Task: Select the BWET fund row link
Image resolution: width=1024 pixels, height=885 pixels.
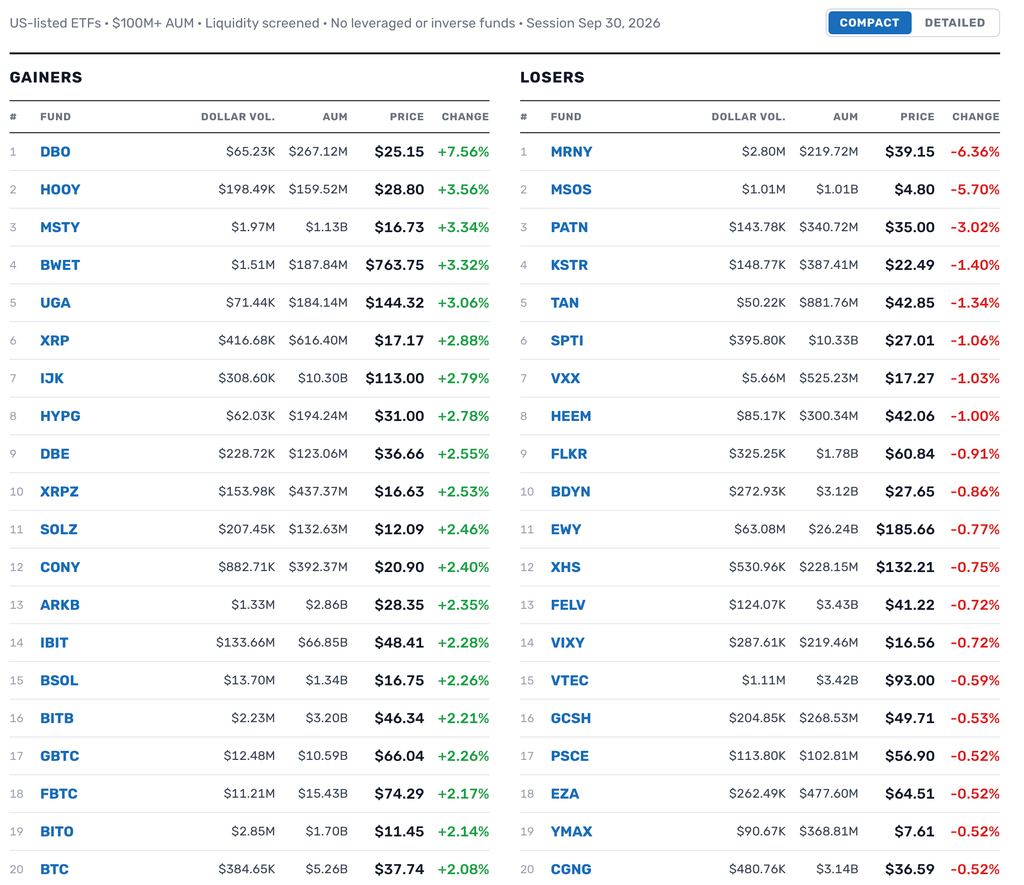Action: [60, 265]
